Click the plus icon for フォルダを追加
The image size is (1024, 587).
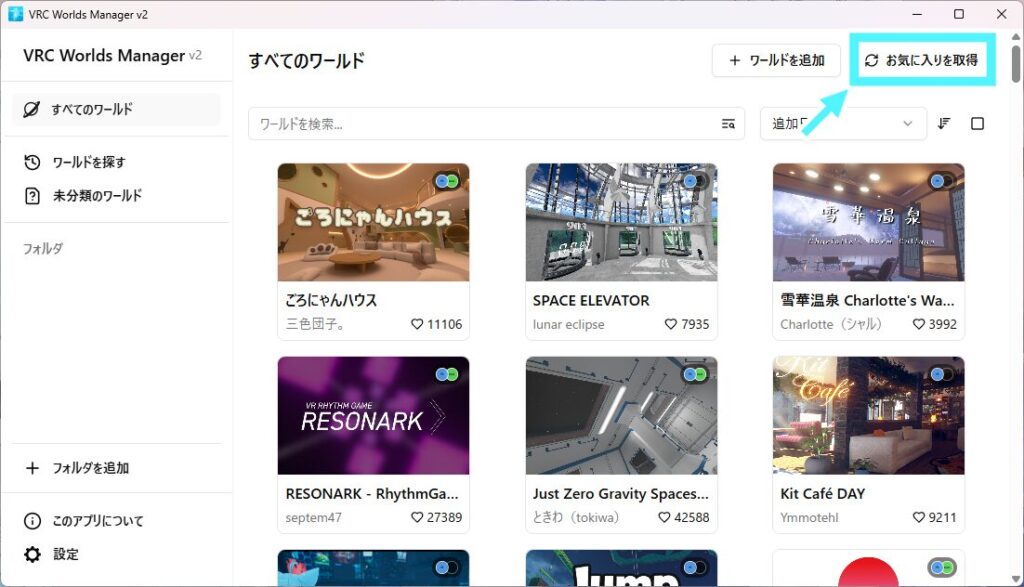[32, 468]
